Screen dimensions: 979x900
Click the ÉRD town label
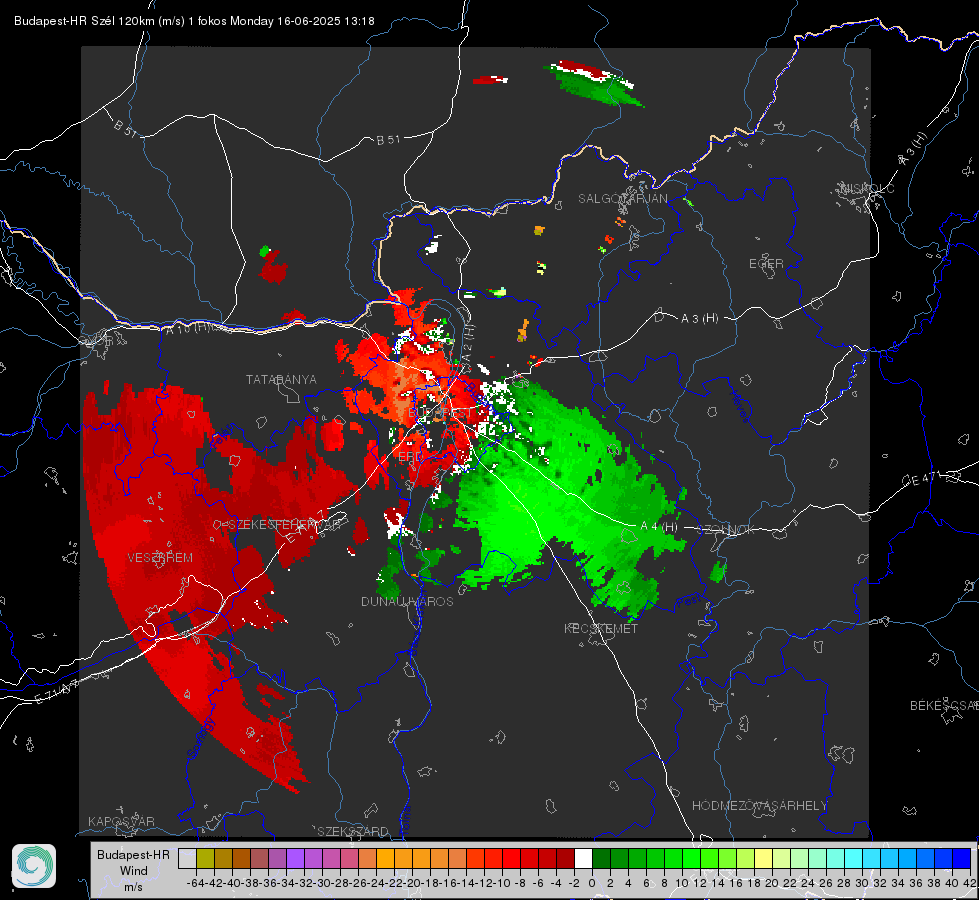(410, 457)
